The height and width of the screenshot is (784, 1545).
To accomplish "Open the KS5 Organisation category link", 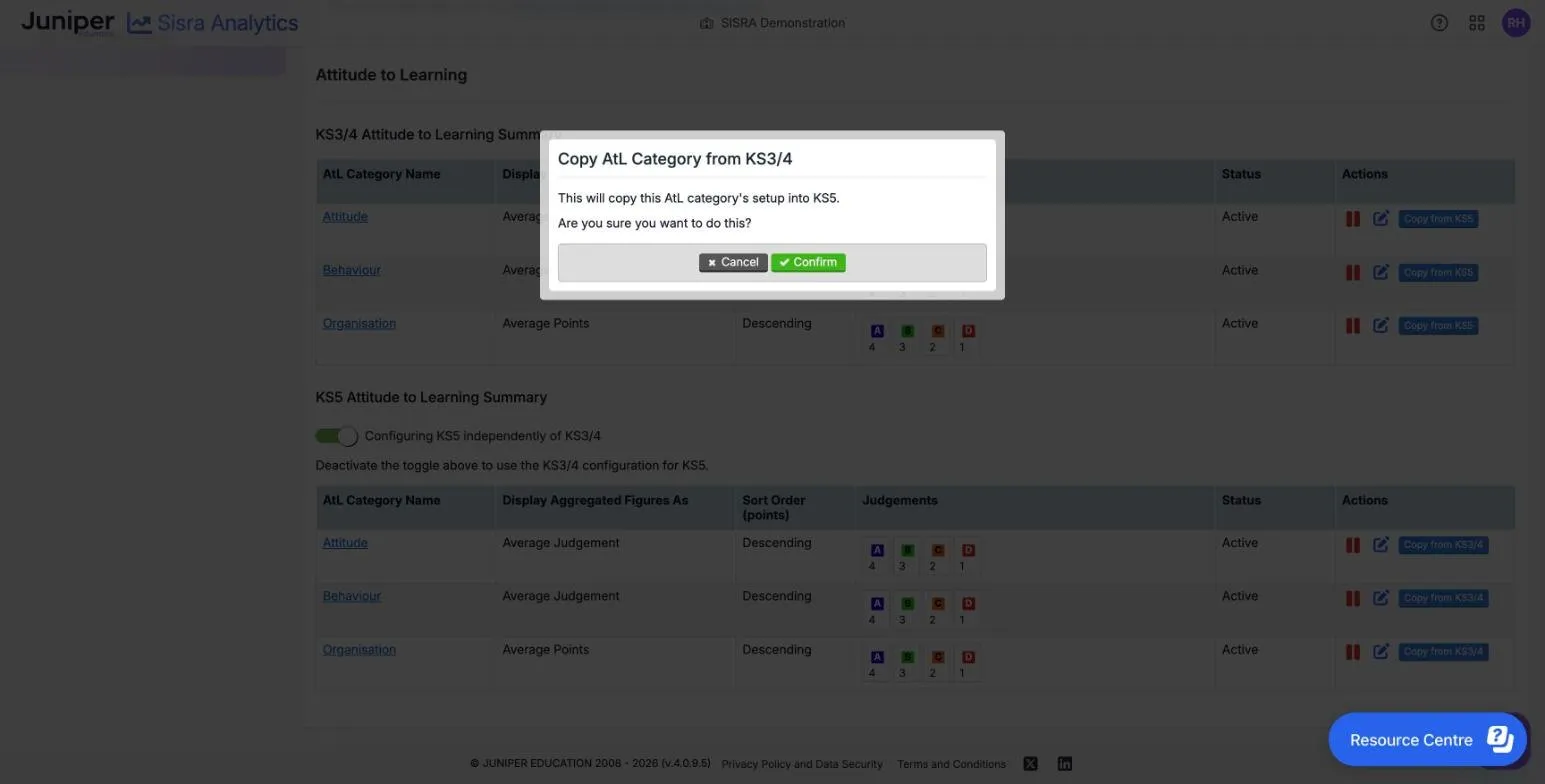I will [x=359, y=649].
